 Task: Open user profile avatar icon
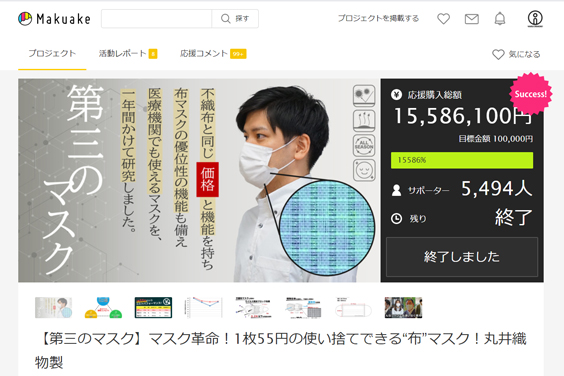(x=535, y=19)
